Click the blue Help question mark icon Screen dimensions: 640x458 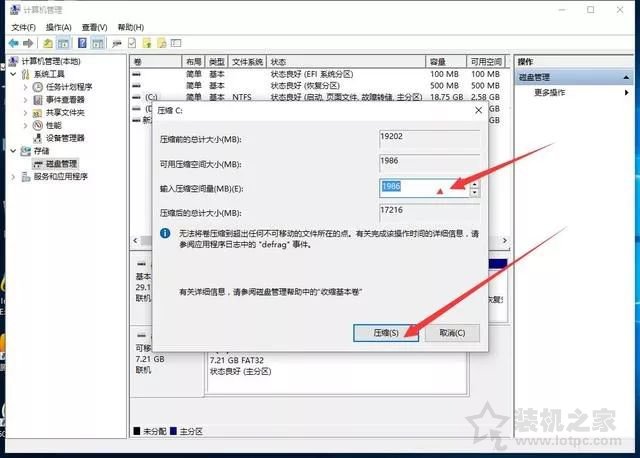[81, 44]
